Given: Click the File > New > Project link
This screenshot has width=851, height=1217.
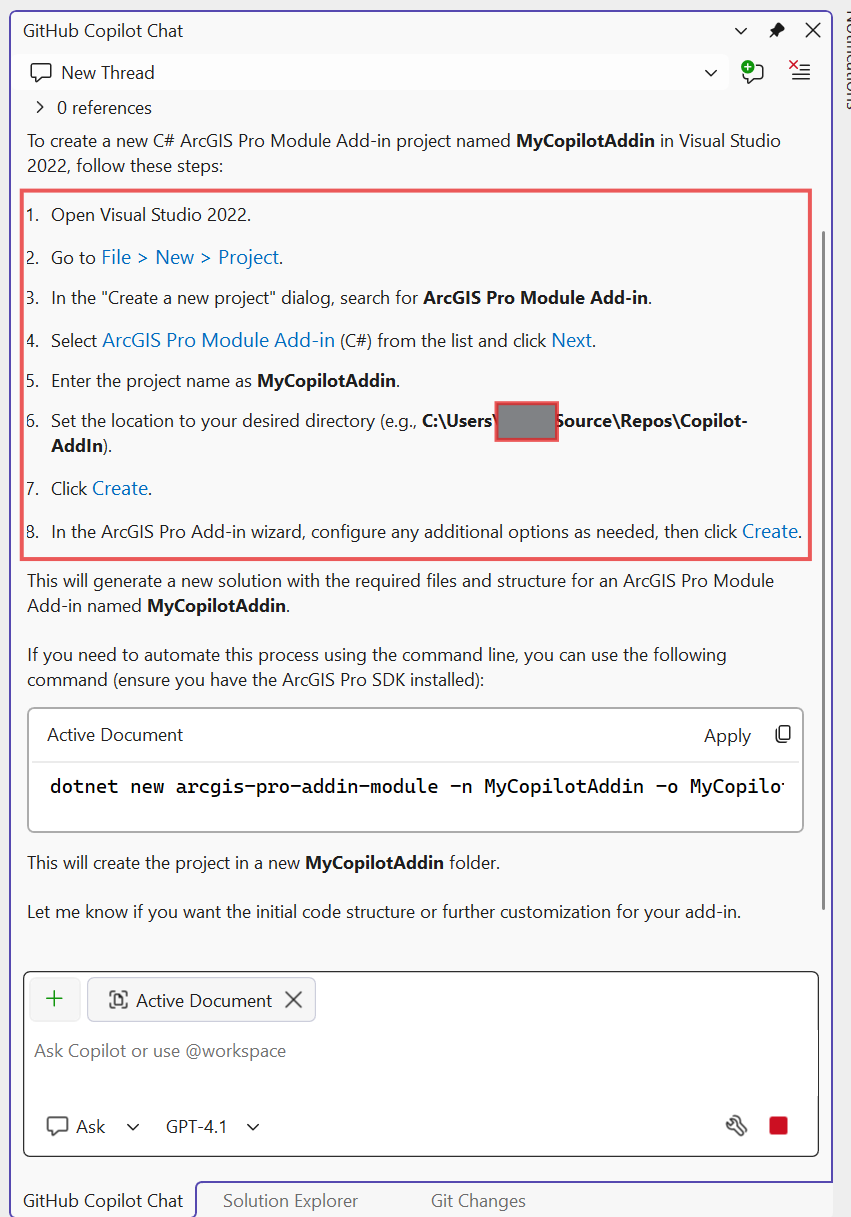Looking at the screenshot, I should (x=181, y=257).
